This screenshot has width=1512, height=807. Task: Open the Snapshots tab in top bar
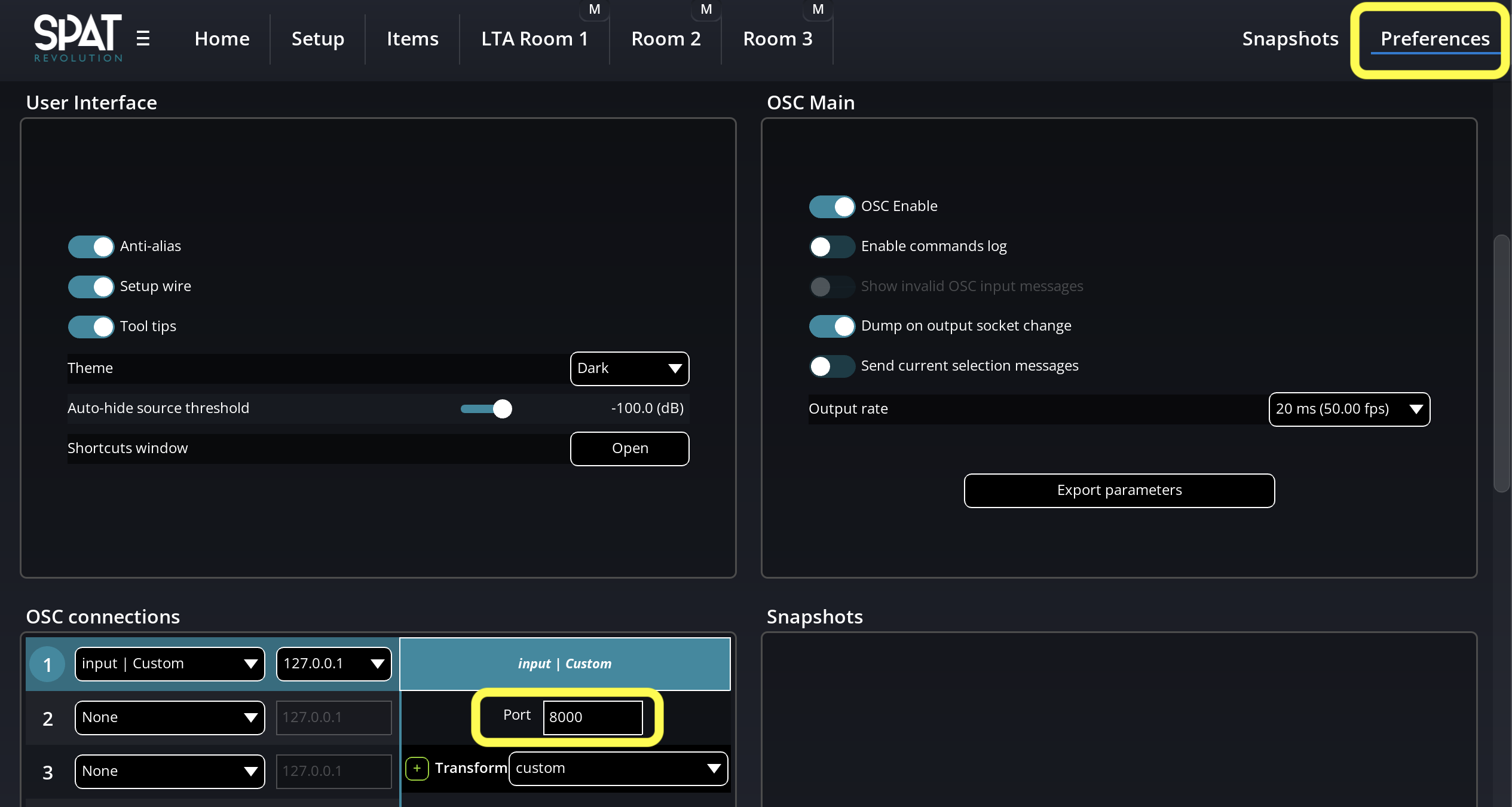click(1290, 39)
